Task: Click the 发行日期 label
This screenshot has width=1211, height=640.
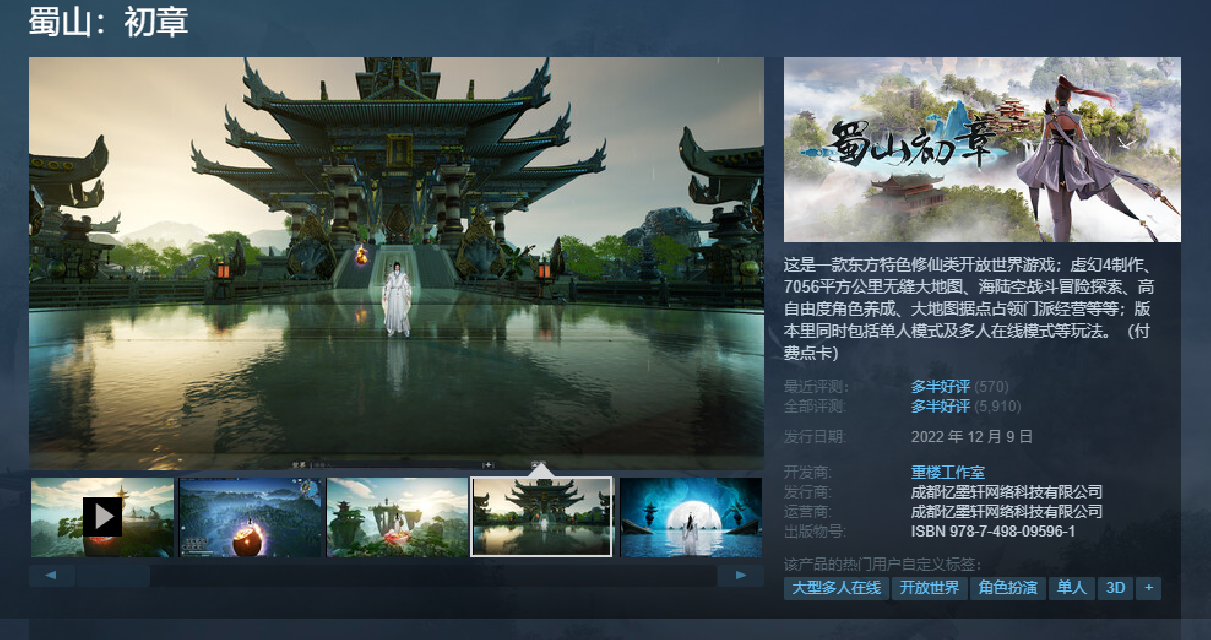Action: 816,437
